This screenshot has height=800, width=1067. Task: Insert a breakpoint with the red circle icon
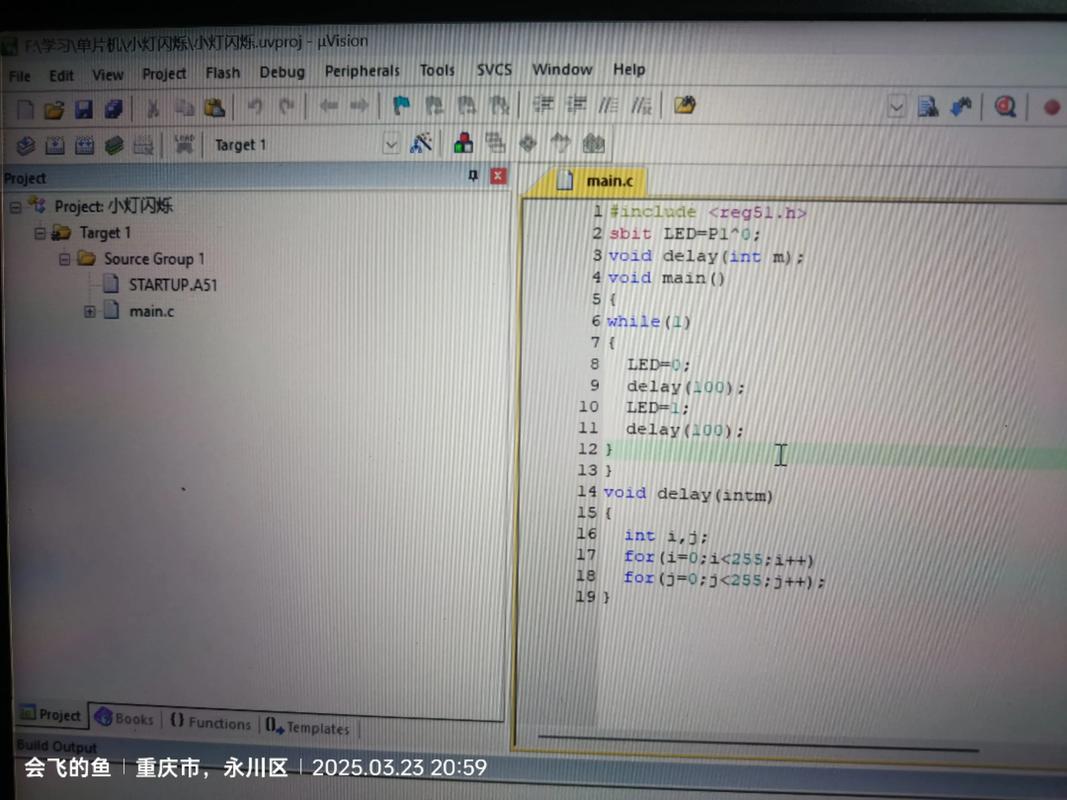1051,108
